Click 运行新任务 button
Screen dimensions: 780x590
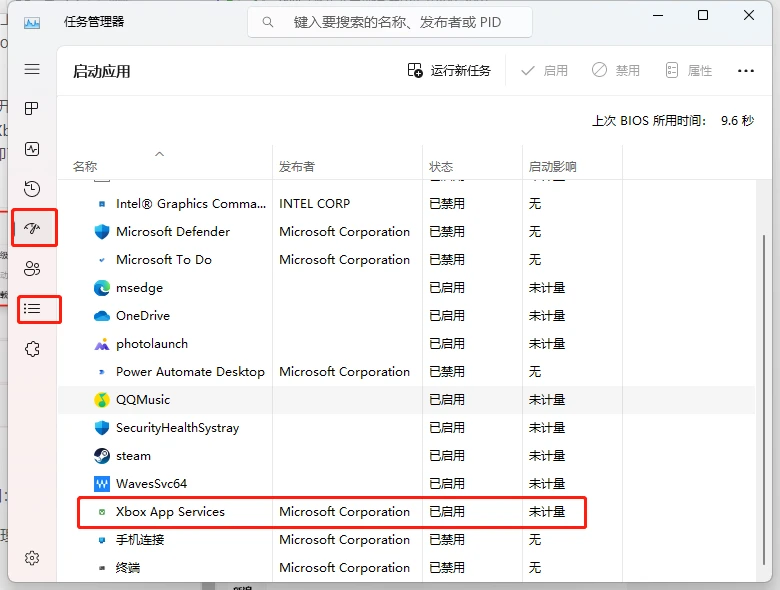(x=449, y=71)
